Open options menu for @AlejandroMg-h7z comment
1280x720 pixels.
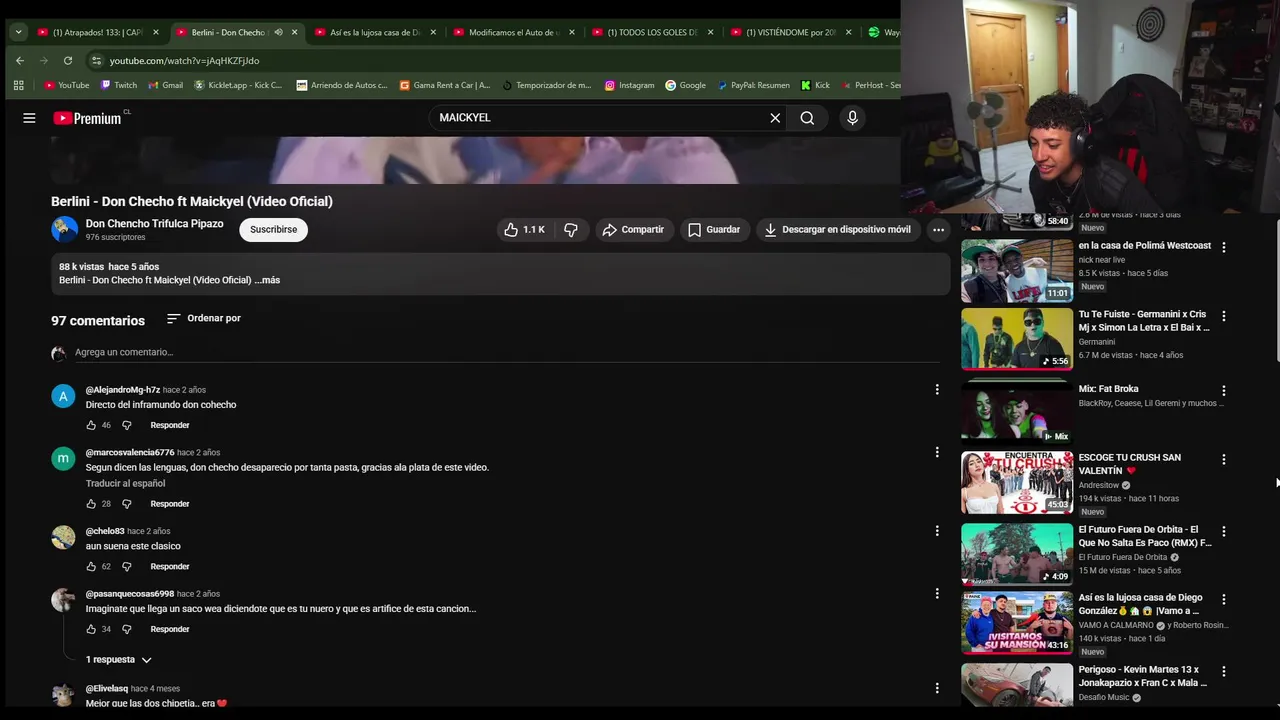pos(937,389)
